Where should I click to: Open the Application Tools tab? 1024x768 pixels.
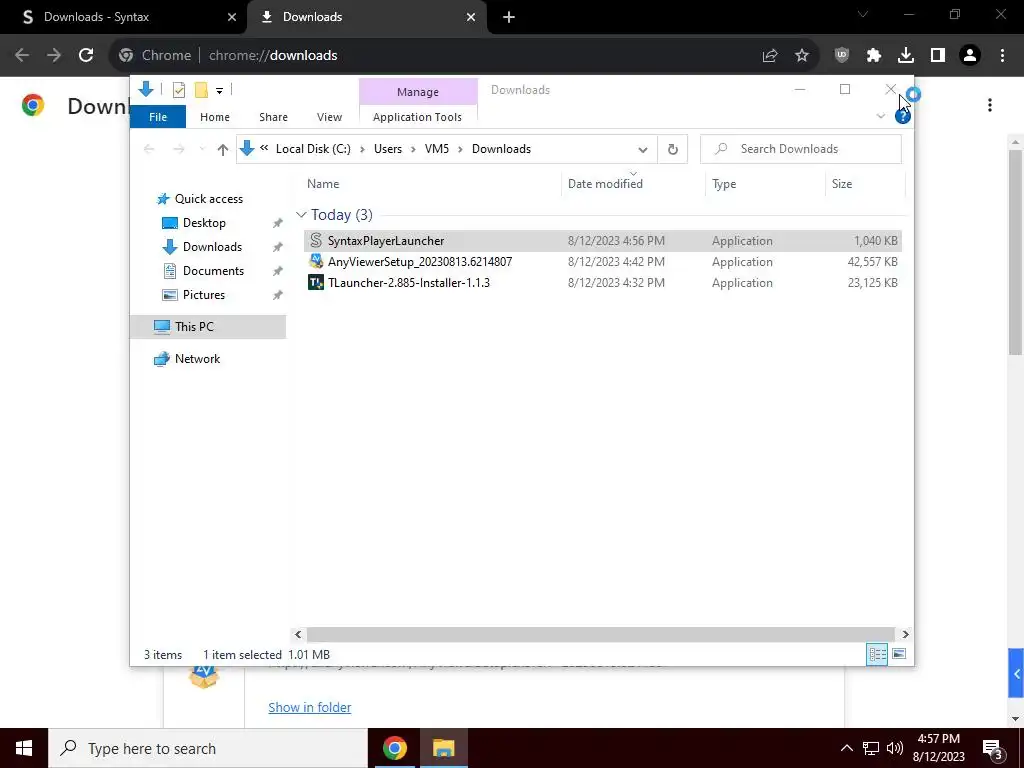click(417, 117)
